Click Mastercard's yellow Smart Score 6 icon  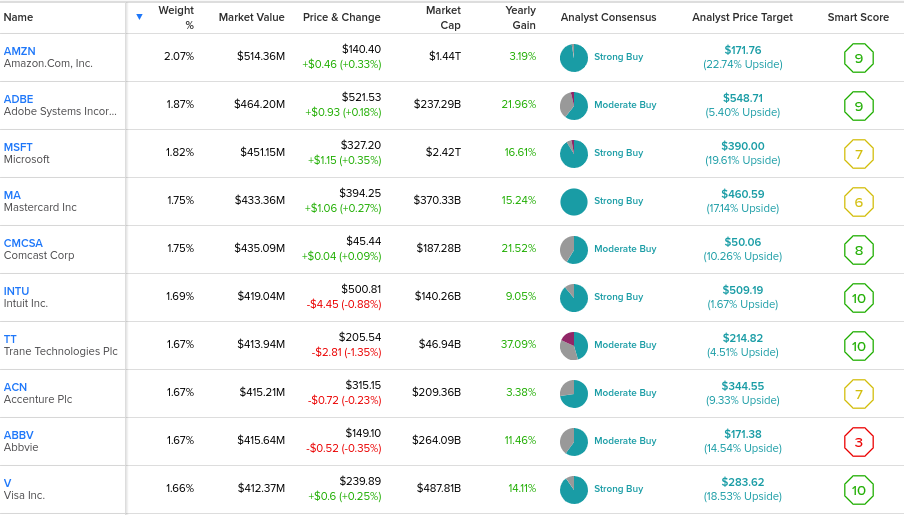[x=858, y=202]
